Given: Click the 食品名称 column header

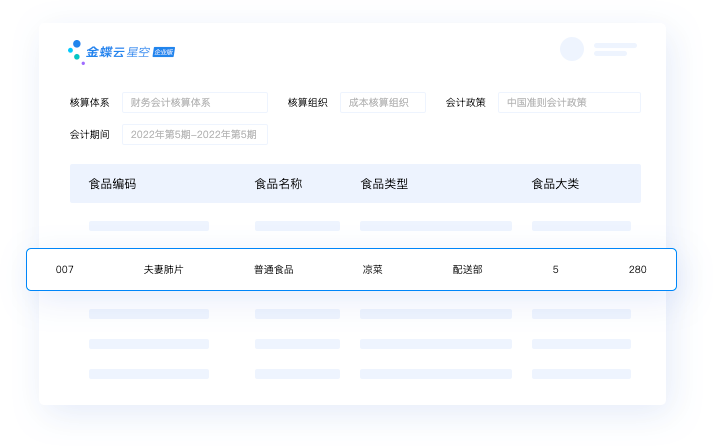Looking at the screenshot, I should click(x=278, y=184).
